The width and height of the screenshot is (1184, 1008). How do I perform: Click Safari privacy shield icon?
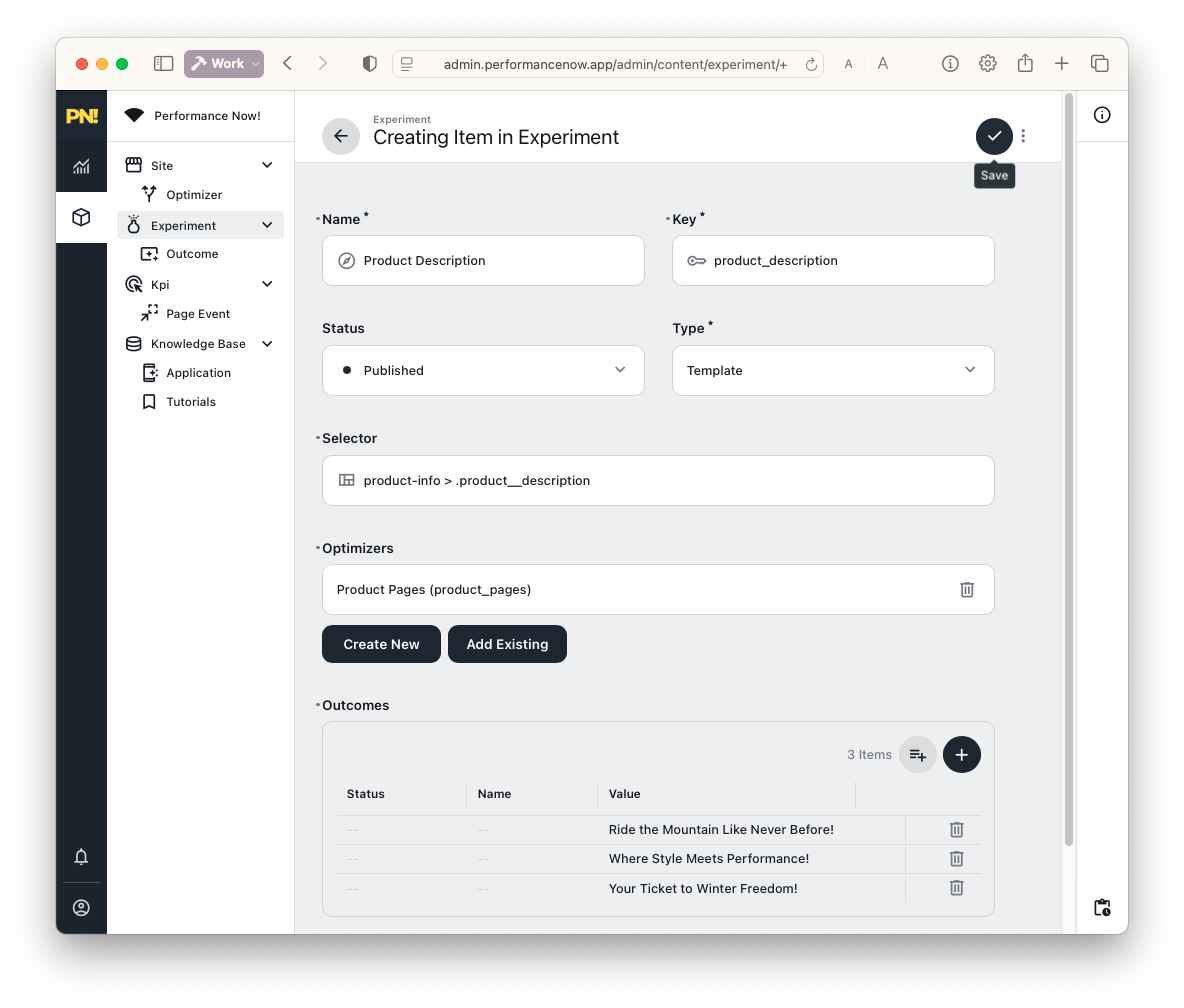(x=369, y=64)
